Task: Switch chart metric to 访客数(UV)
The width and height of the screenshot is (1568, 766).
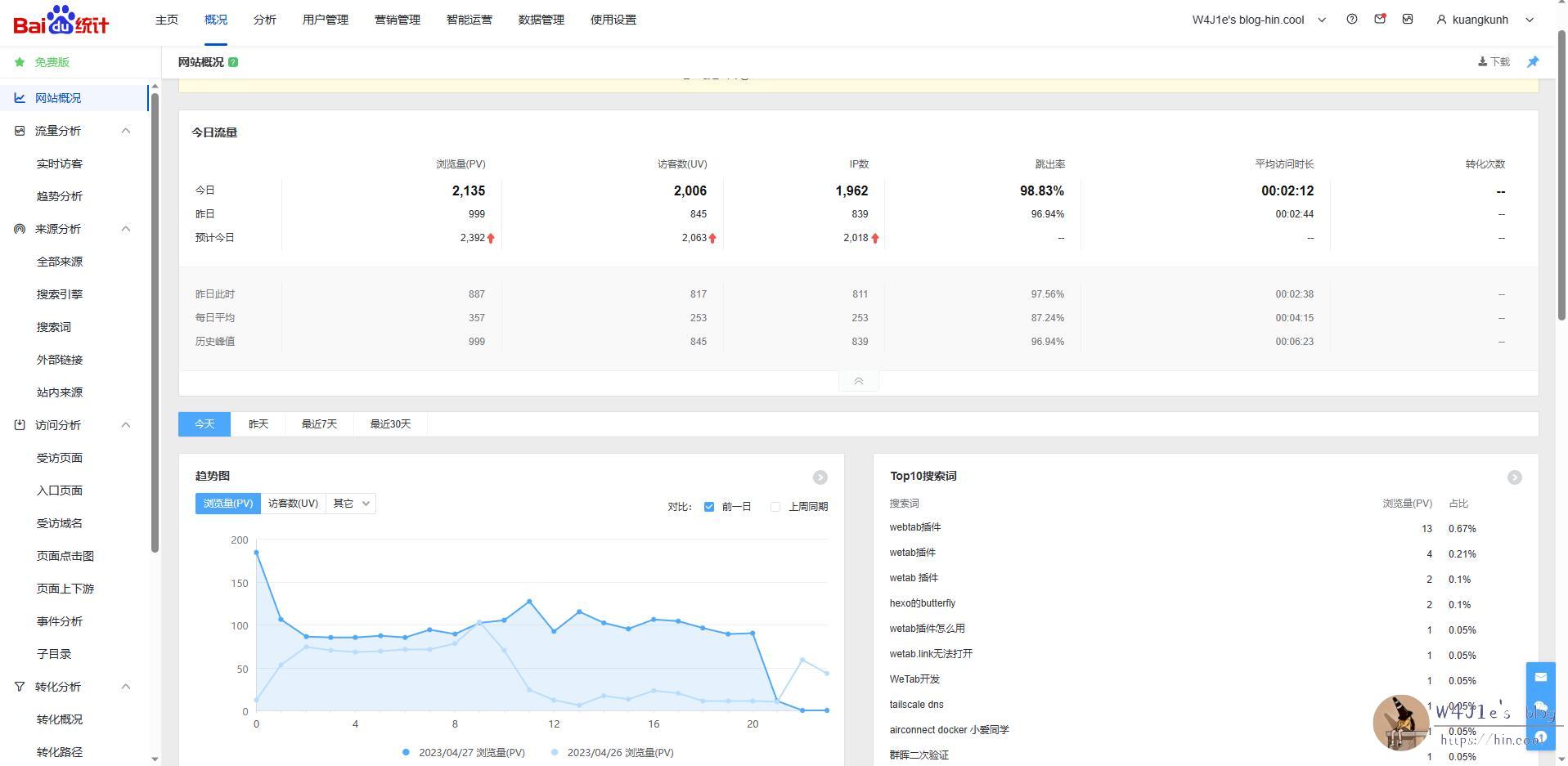Action: click(x=293, y=504)
